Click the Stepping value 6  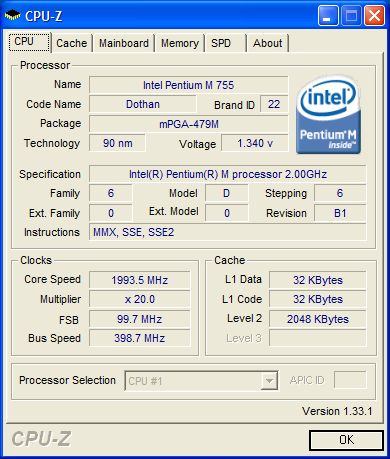click(340, 193)
